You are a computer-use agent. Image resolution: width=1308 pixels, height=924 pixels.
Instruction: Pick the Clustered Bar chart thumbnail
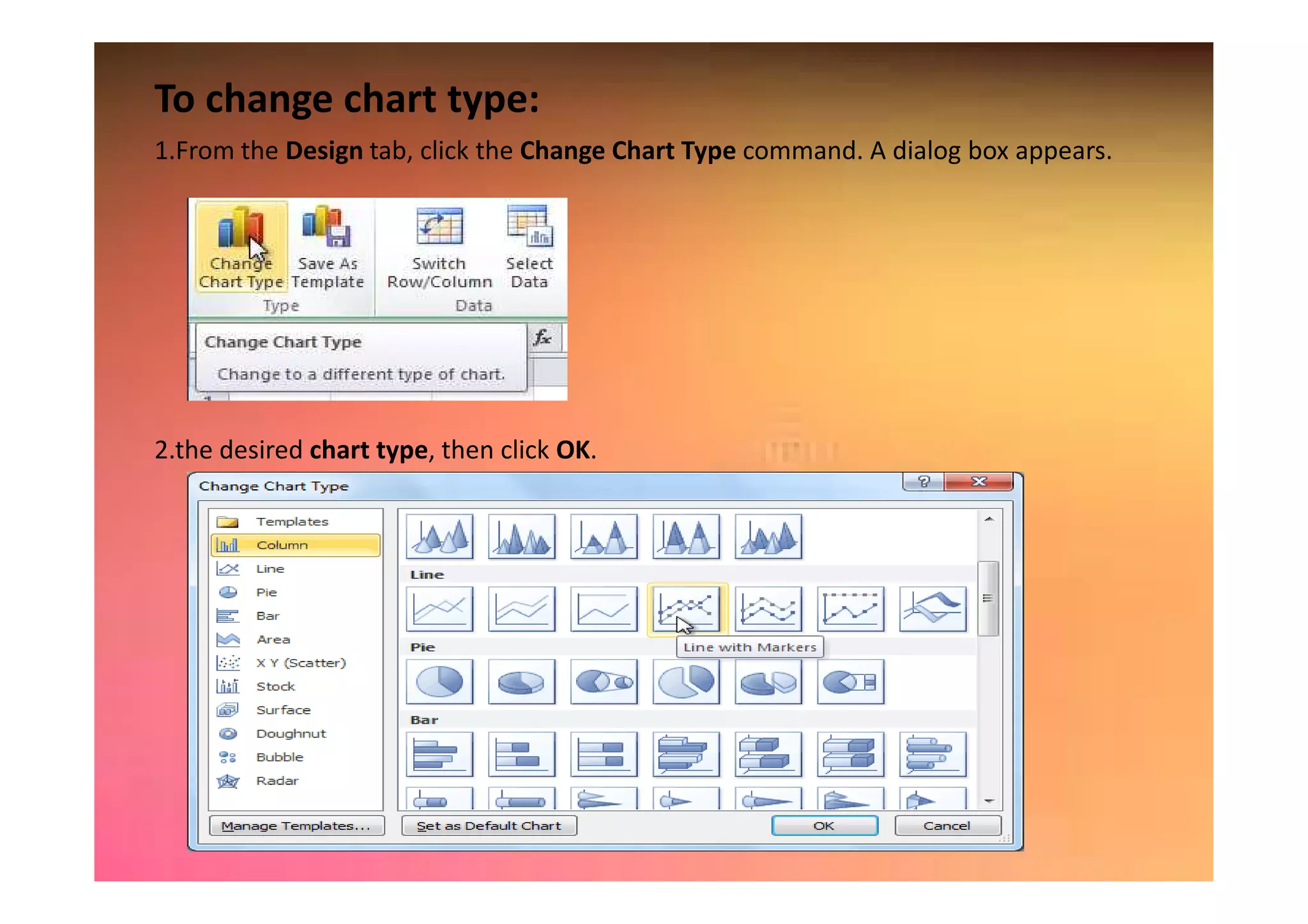439,754
